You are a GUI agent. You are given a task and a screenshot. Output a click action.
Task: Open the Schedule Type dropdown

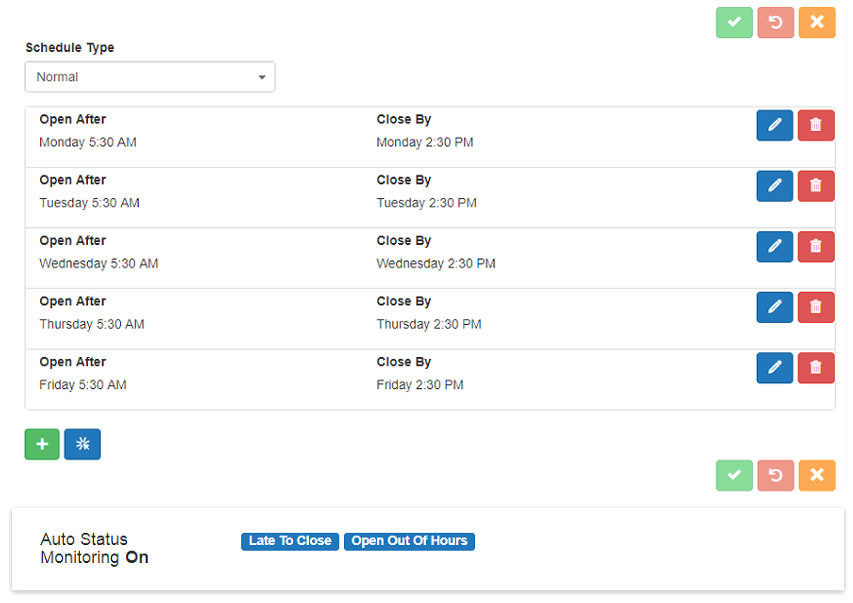pos(150,77)
